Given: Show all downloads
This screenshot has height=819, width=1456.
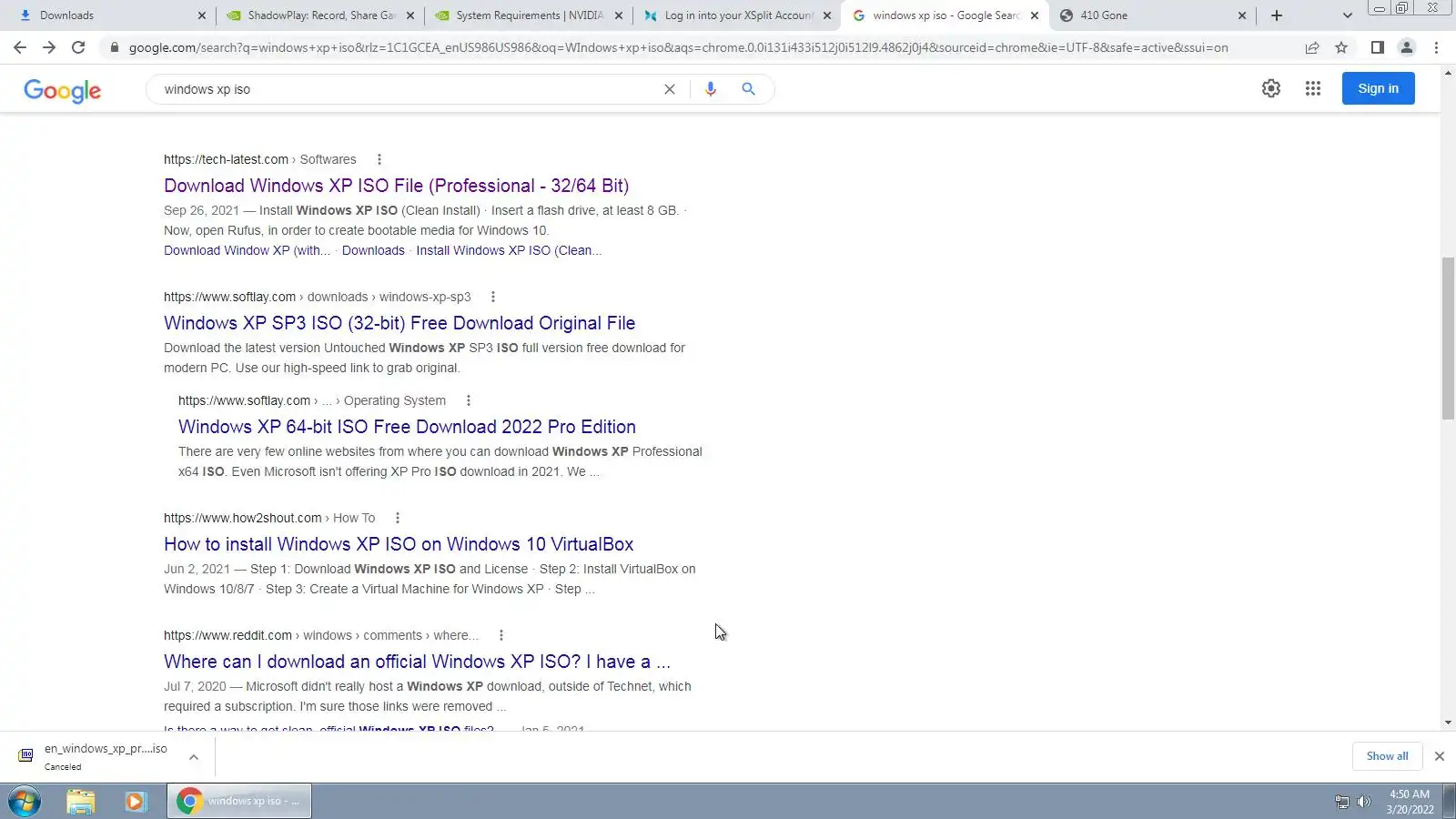Looking at the screenshot, I should tap(1387, 756).
